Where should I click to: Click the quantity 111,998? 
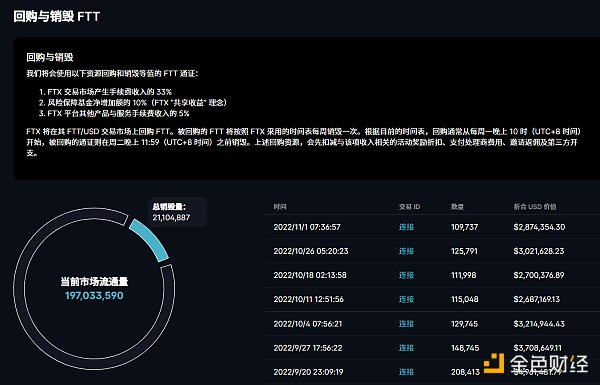464,275
